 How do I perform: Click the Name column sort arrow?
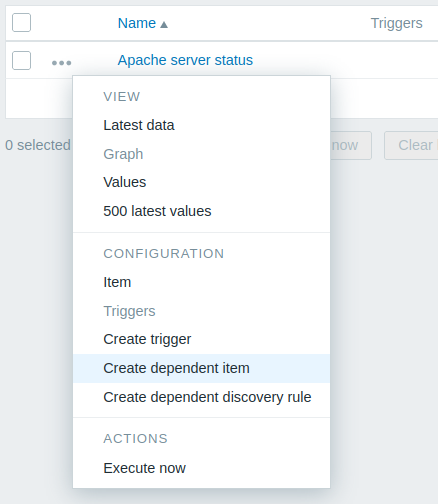[164, 25]
